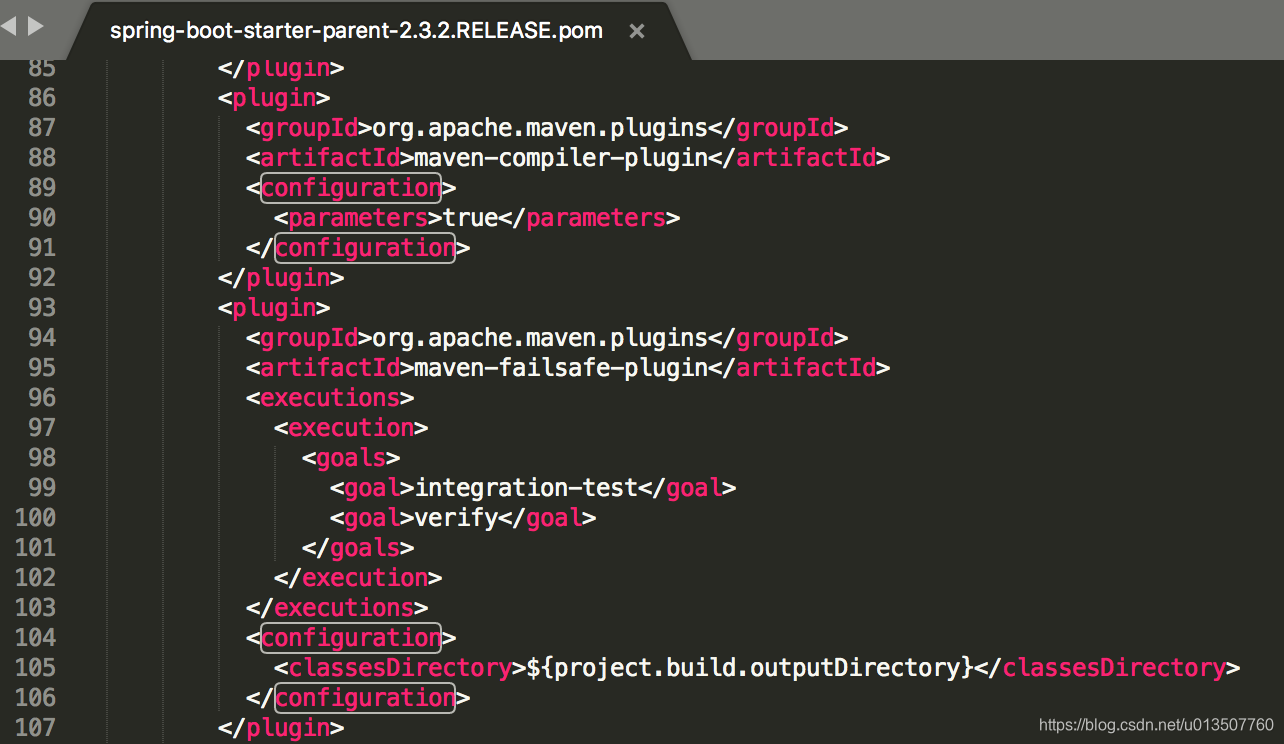1284x744 pixels.
Task: Click the opening goals tag on line 98
Action: 351,458
